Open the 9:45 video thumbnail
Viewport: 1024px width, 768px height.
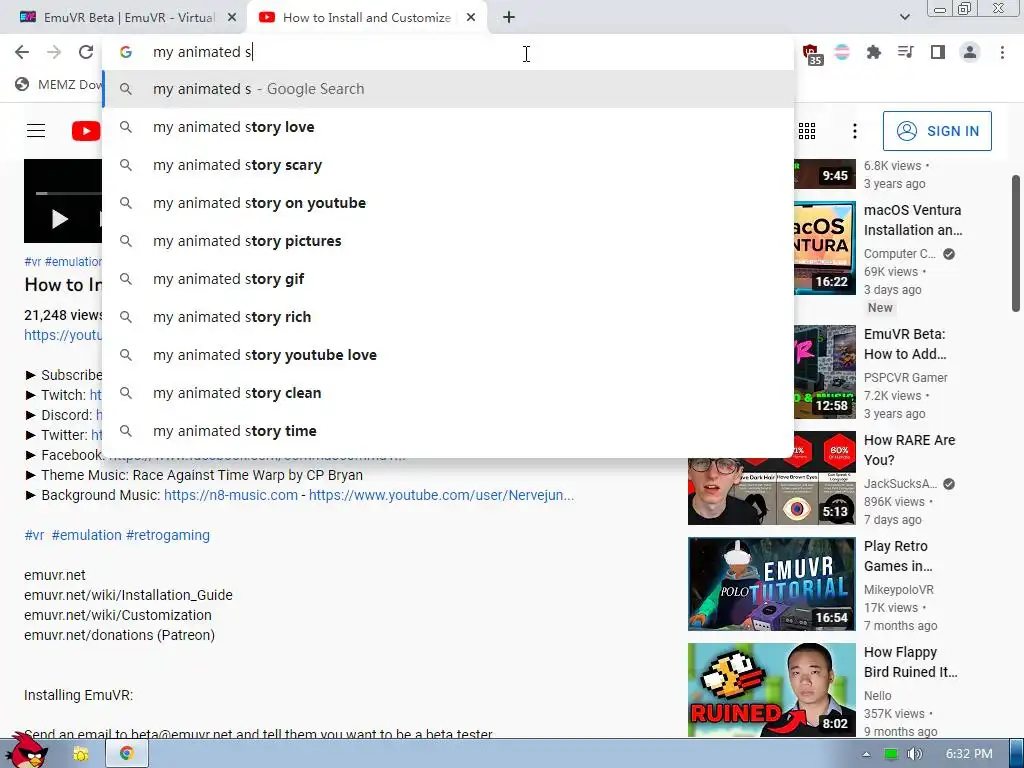825,174
